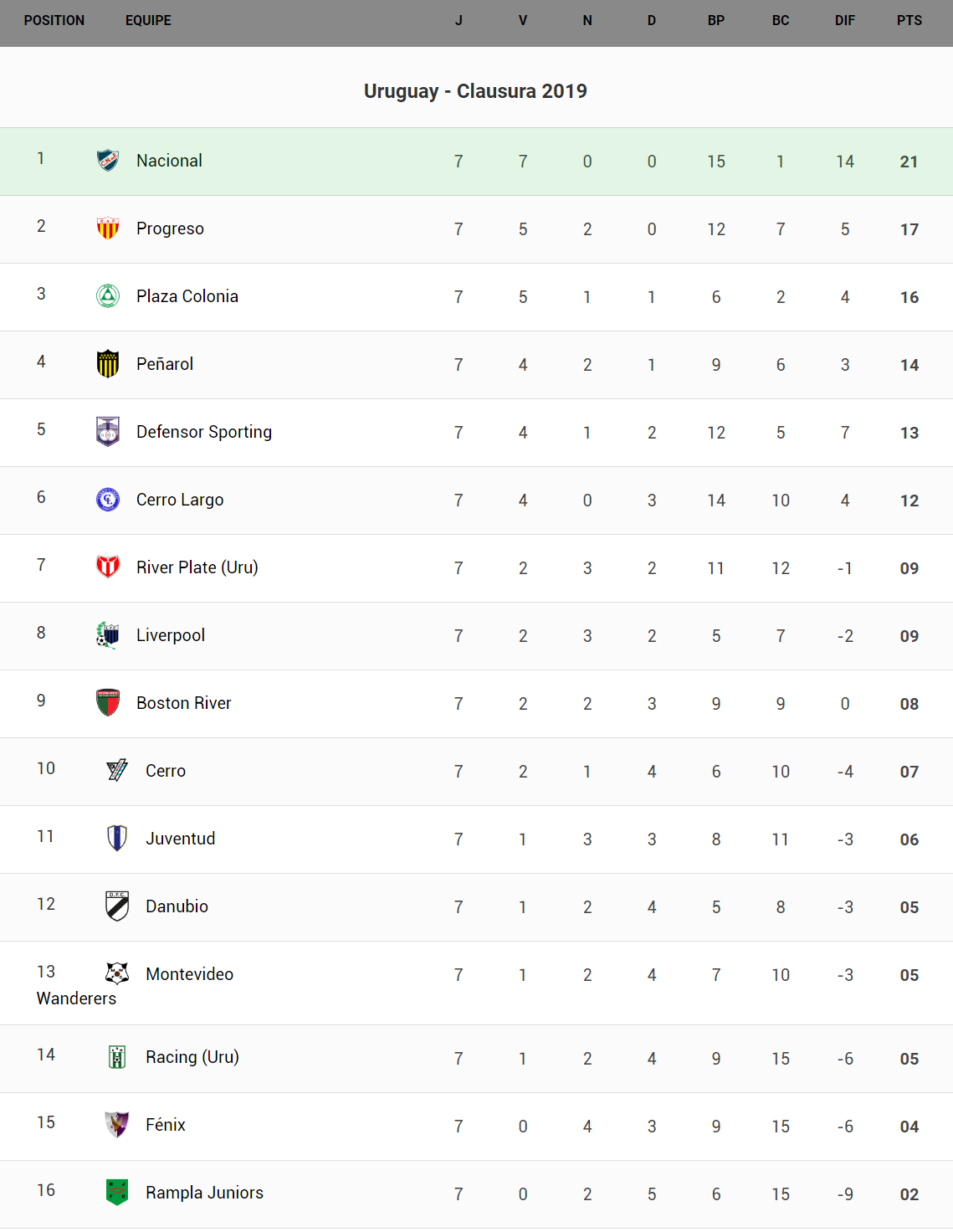Viewport: 953px width, 1232px height.
Task: Select the Plaza Colonia green crest
Action: click(x=108, y=295)
